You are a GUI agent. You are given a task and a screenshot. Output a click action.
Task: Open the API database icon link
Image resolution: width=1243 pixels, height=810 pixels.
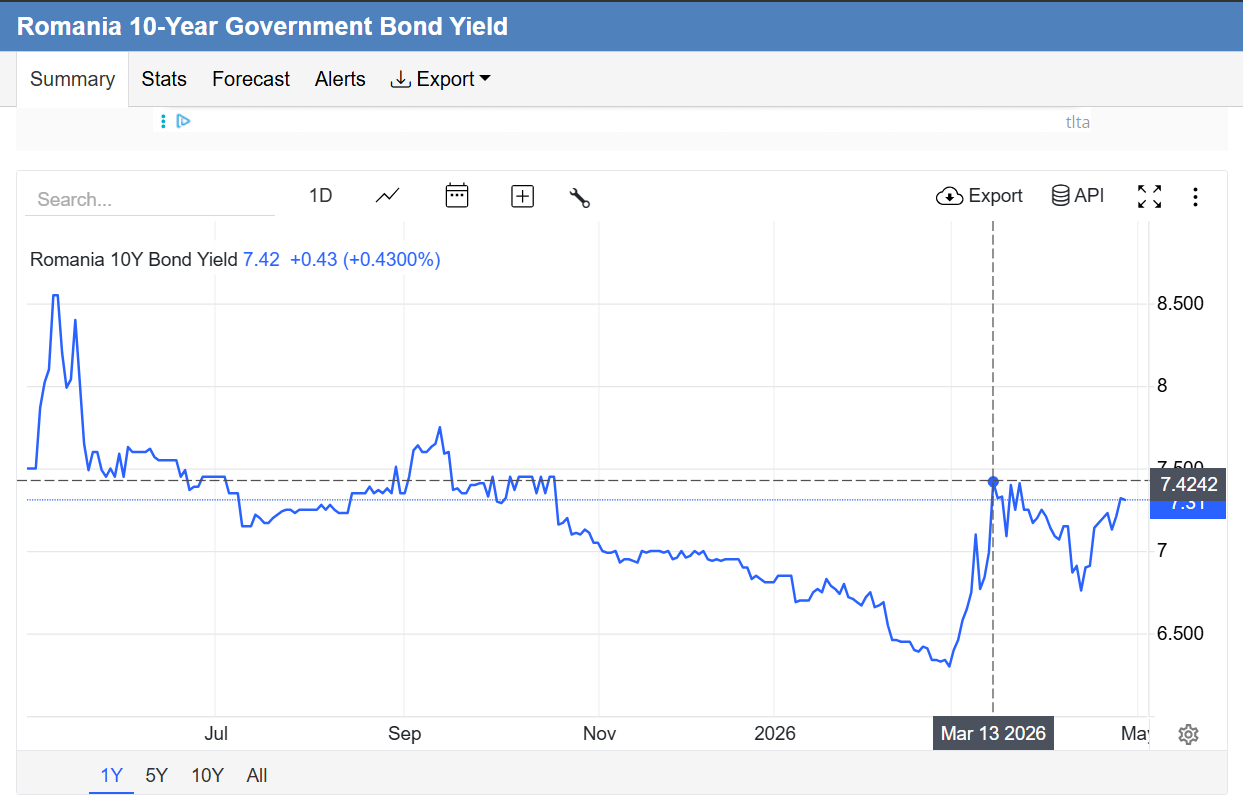tap(1078, 196)
